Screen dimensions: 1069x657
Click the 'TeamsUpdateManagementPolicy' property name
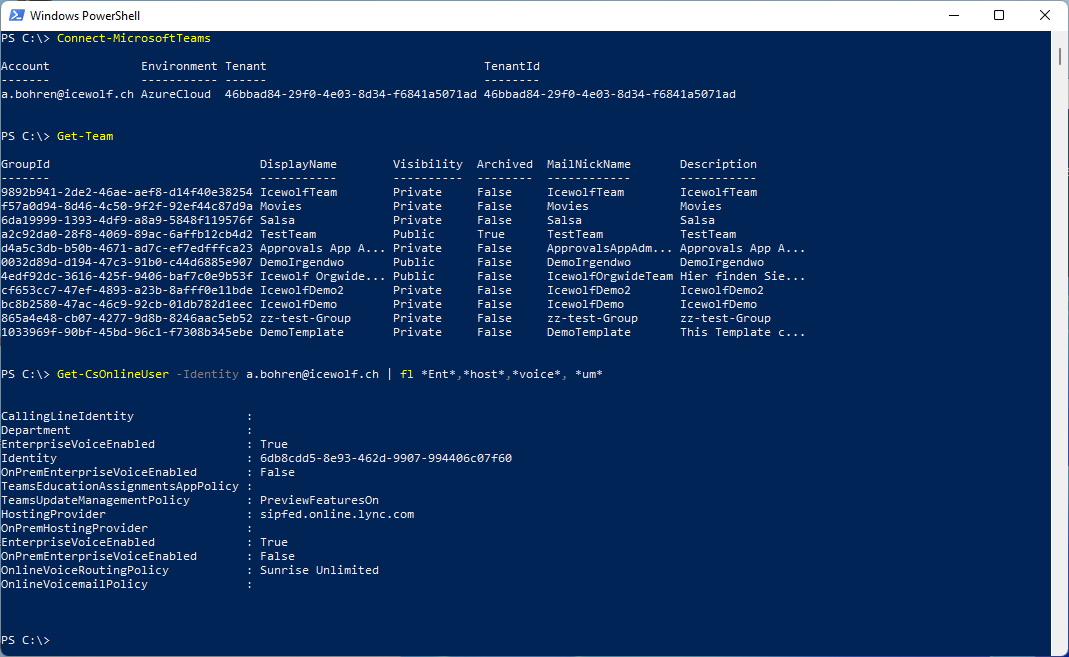coord(95,500)
